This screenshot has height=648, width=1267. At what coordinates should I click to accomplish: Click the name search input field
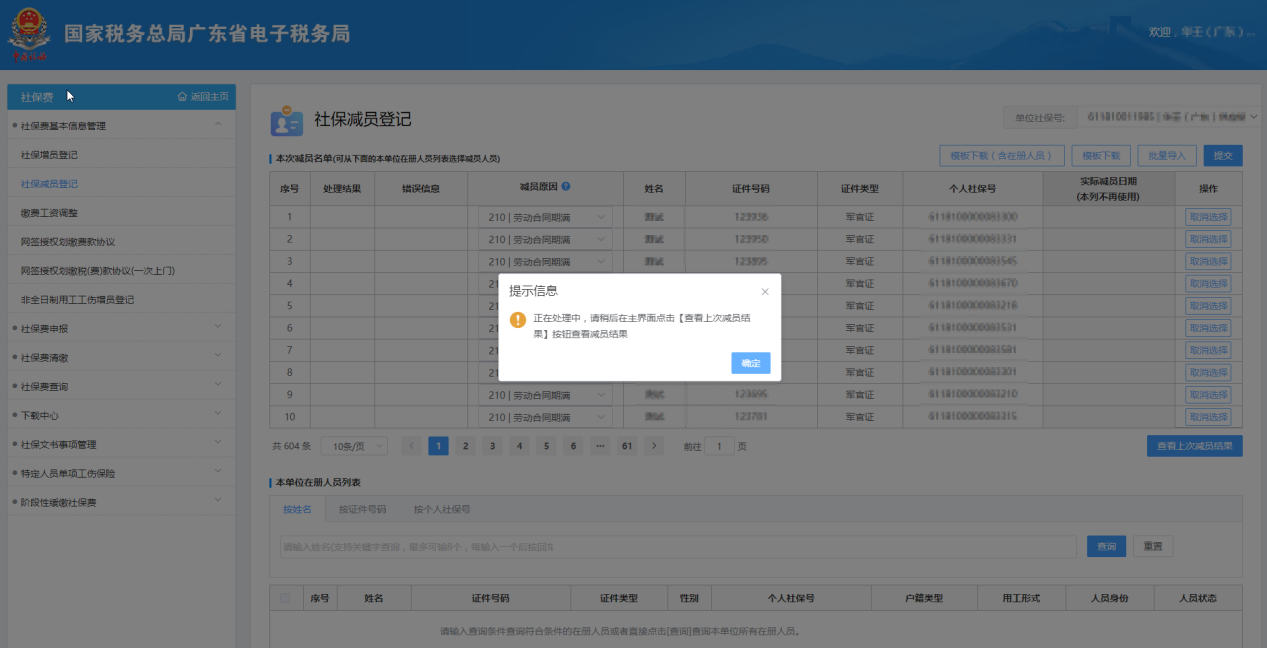coord(678,547)
